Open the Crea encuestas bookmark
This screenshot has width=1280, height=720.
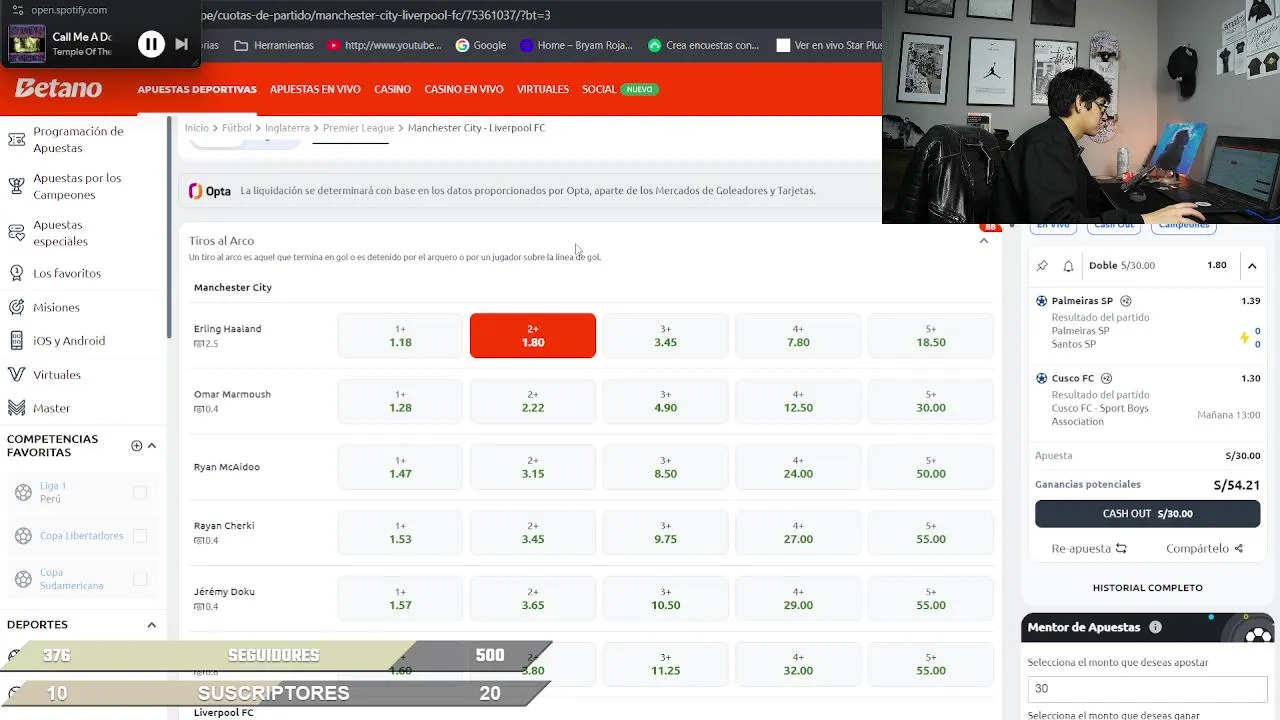(x=704, y=45)
